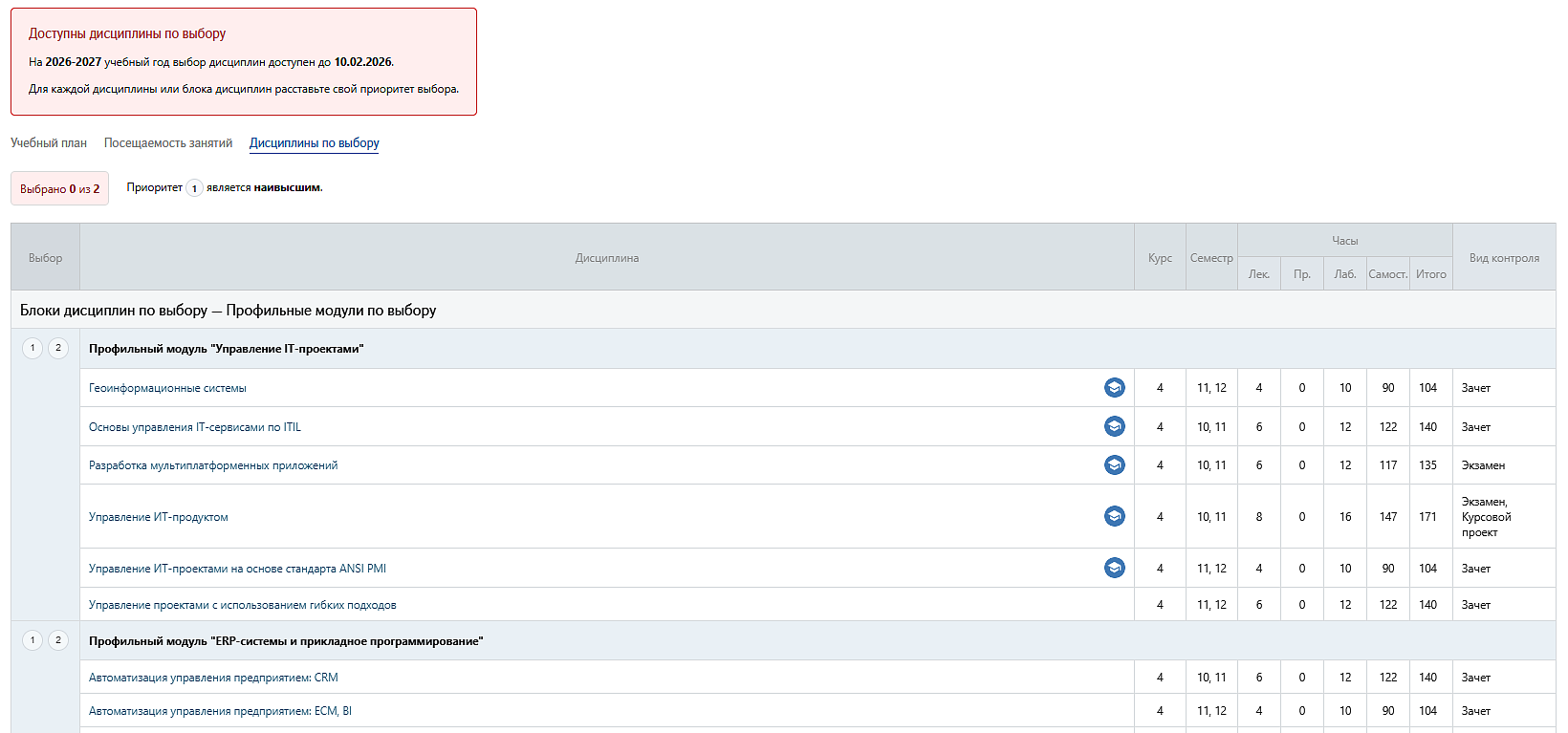Open Управление проектами с использованием гибких подходов
This screenshot has height=733, width=1568.
[242, 605]
